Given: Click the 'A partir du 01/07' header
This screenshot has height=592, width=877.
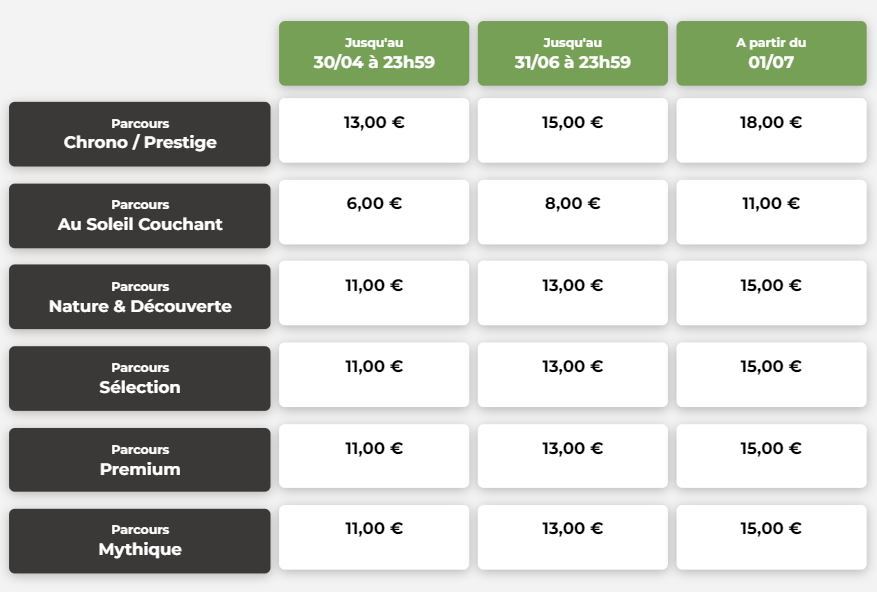Looking at the screenshot, I should pyautogui.click(x=771, y=53).
